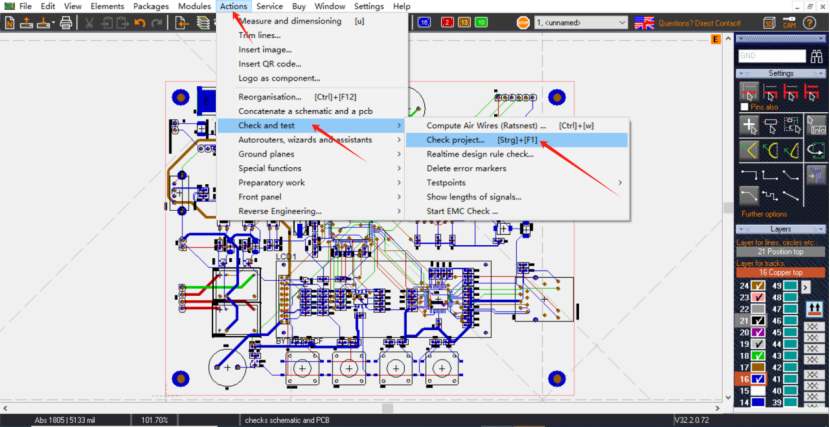The width and height of the screenshot is (830, 427).
Task: Open the CAM export icon
Action: pyautogui.click(x=789, y=23)
